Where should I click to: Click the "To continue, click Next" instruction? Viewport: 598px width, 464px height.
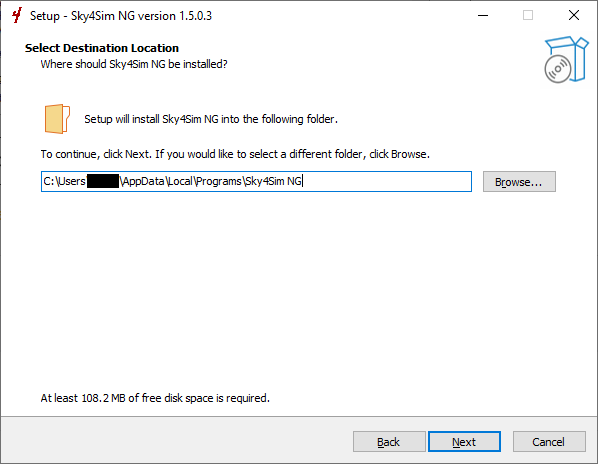[235, 154]
